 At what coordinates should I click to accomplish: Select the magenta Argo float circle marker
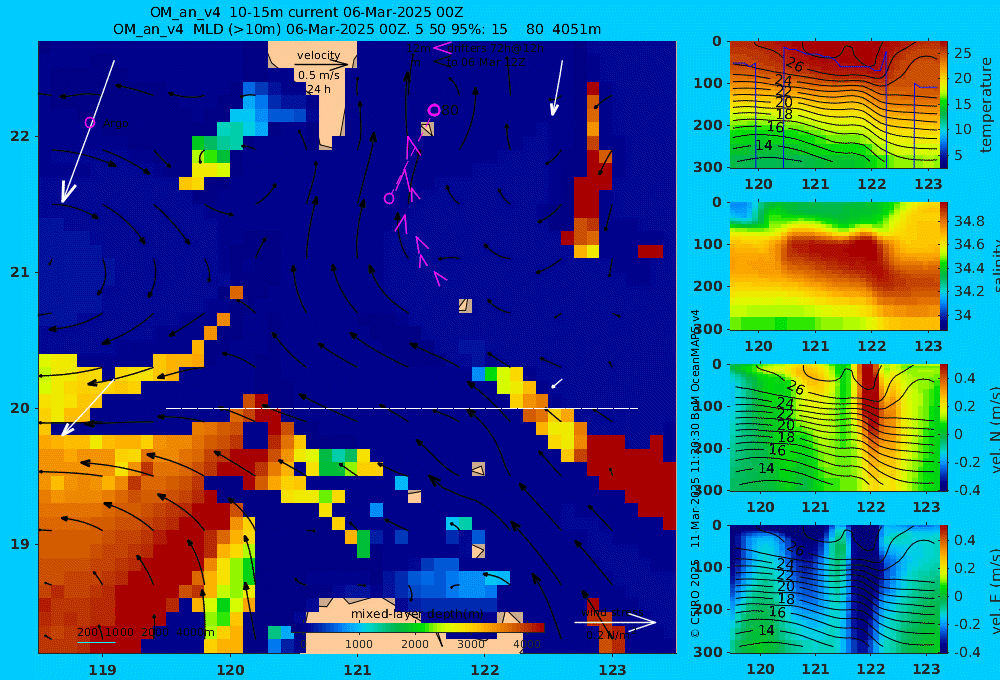tap(90, 122)
